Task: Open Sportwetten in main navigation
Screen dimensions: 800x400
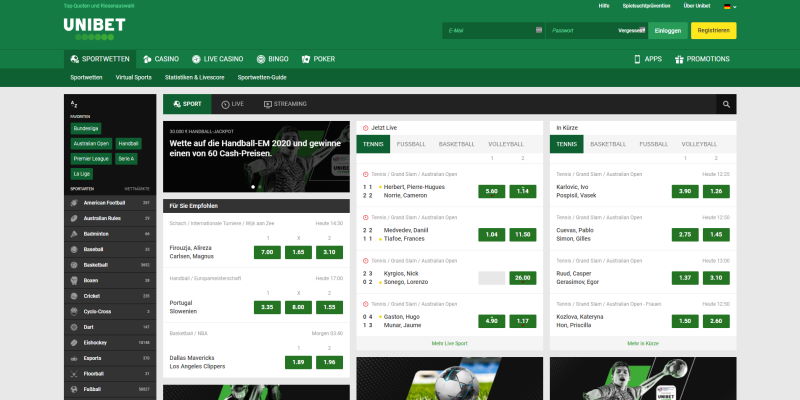Action: click(100, 59)
